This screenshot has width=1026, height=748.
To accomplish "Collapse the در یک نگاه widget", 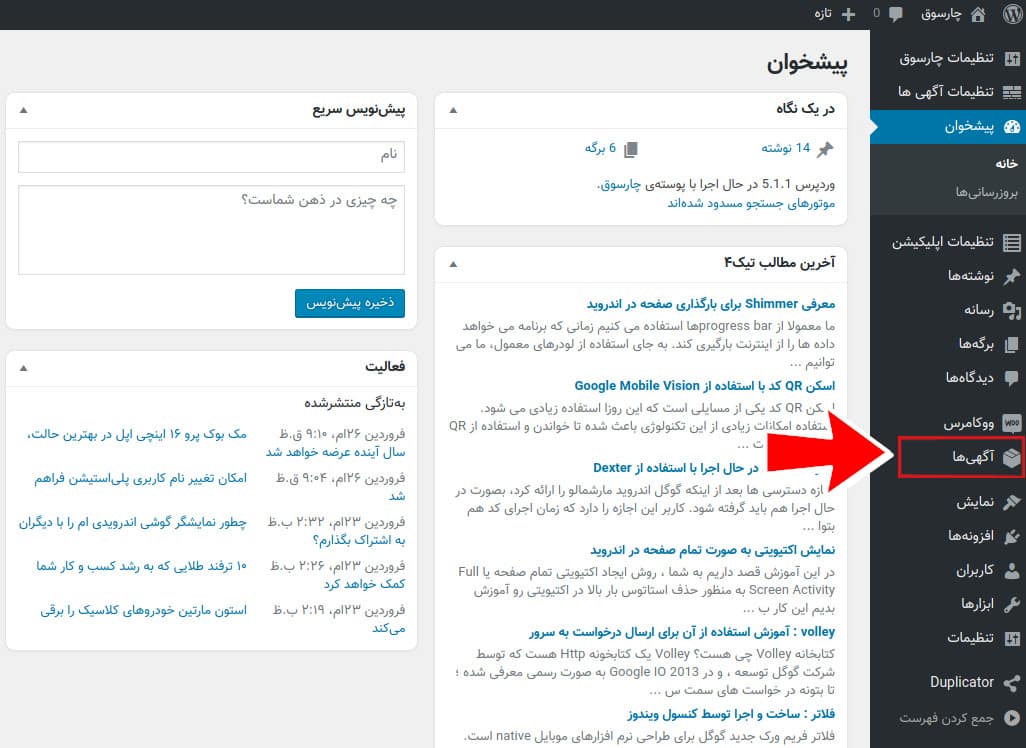I will click(453, 110).
